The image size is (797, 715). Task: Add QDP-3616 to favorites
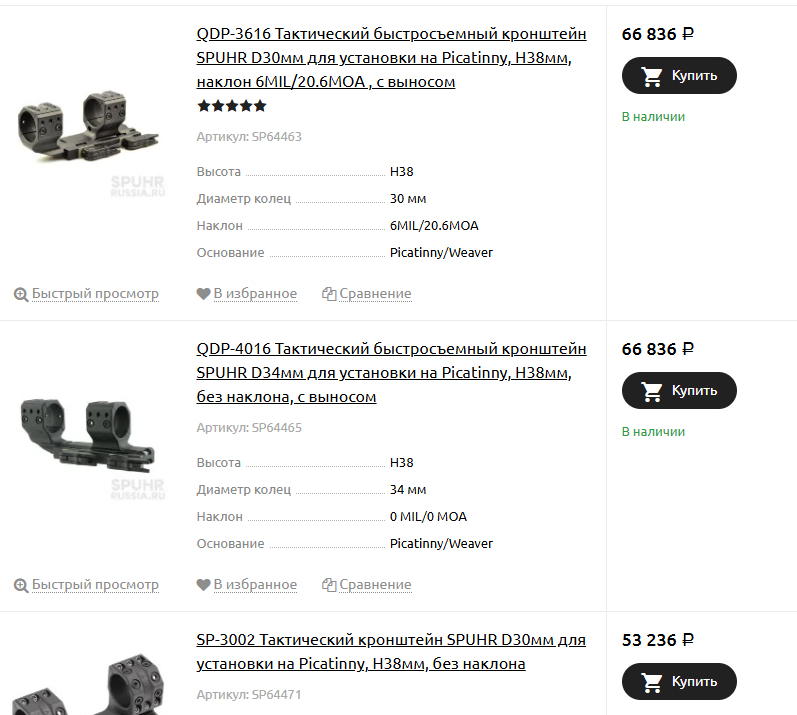point(255,294)
